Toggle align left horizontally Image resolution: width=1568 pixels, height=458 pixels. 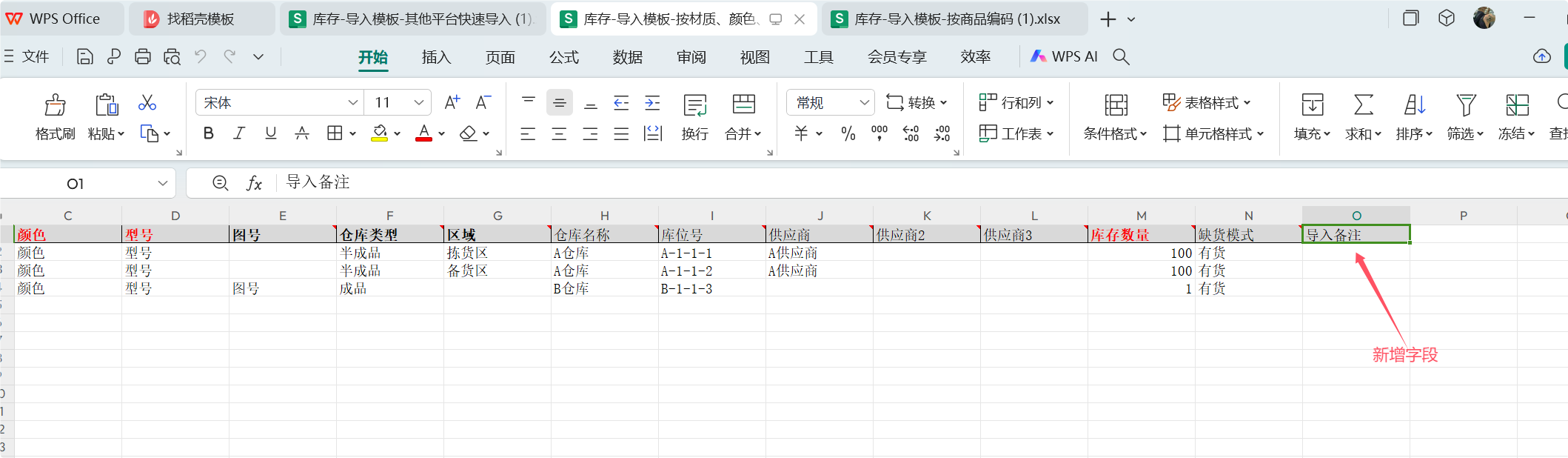(x=528, y=133)
